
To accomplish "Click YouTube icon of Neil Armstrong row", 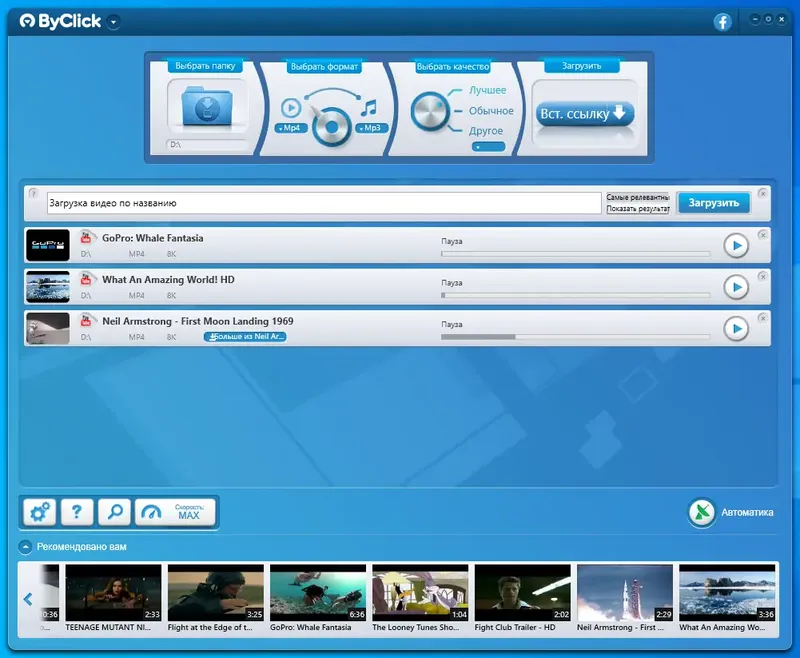I will point(86,320).
